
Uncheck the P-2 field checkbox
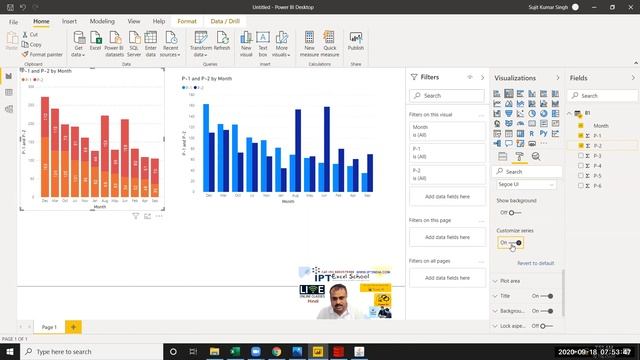click(581, 145)
